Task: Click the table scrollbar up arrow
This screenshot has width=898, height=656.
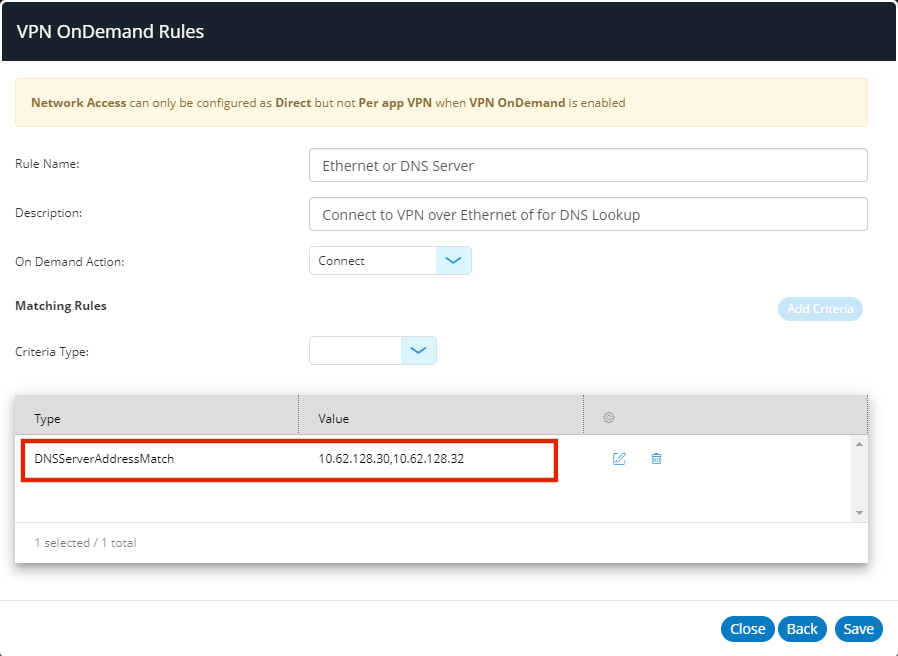Action: pyautogui.click(x=858, y=443)
